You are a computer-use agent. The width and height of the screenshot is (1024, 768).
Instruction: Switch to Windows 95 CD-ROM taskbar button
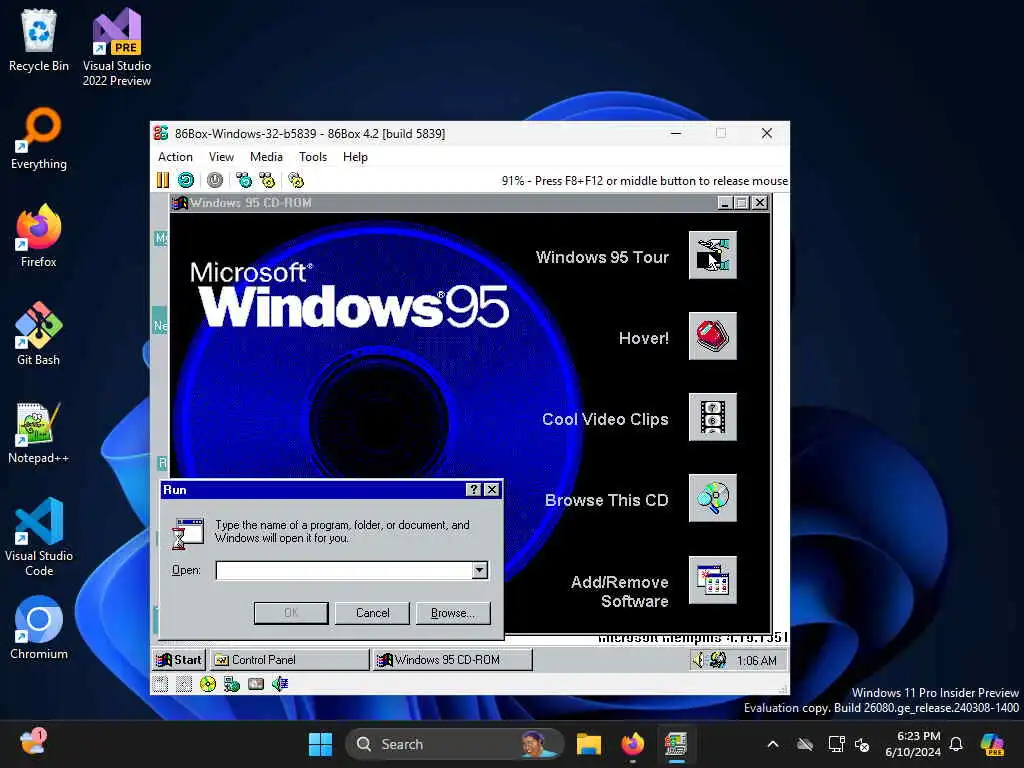[x=453, y=660]
